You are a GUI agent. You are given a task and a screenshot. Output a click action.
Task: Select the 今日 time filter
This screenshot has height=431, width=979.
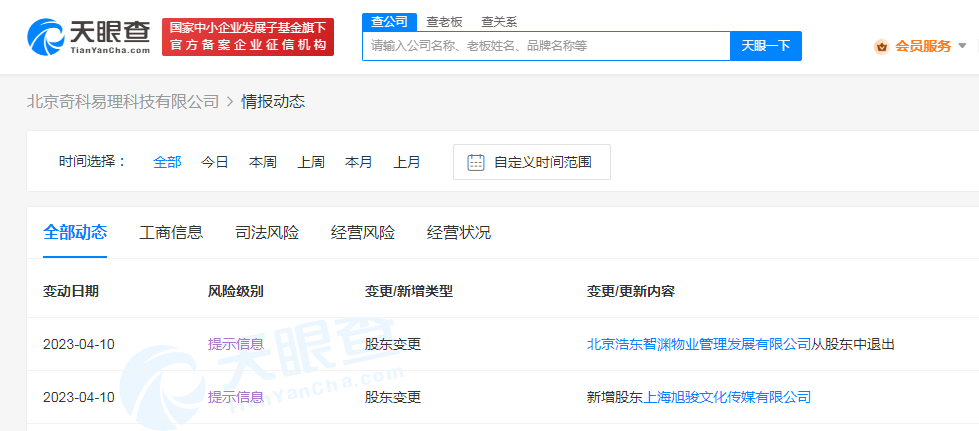click(x=215, y=162)
